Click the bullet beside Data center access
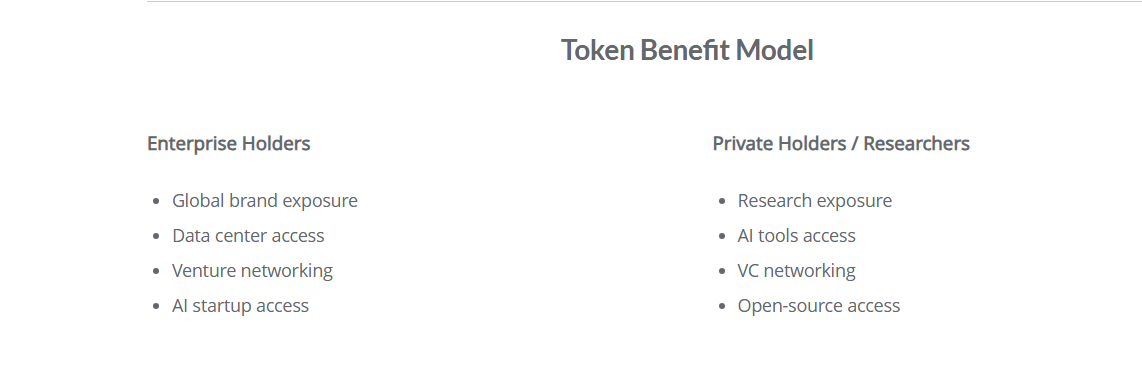This screenshot has height=379, width=1142. [156, 236]
